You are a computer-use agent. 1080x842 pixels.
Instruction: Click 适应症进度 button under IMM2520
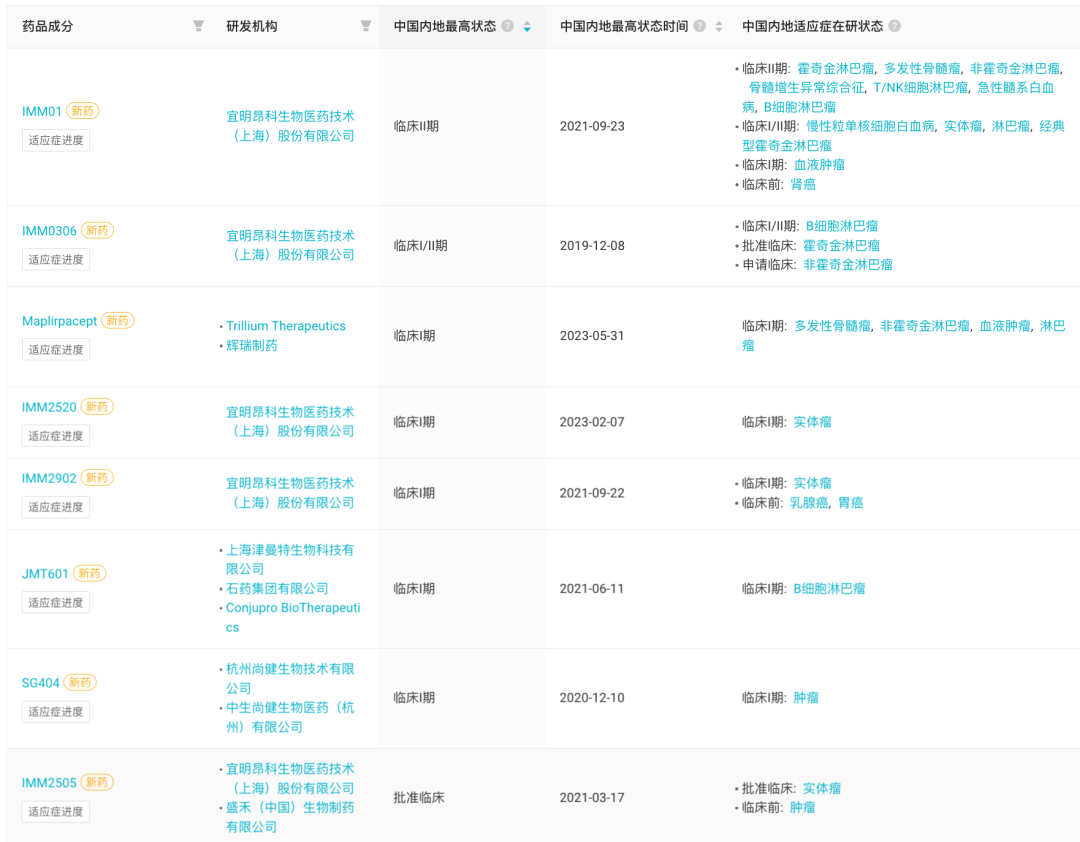click(56, 436)
